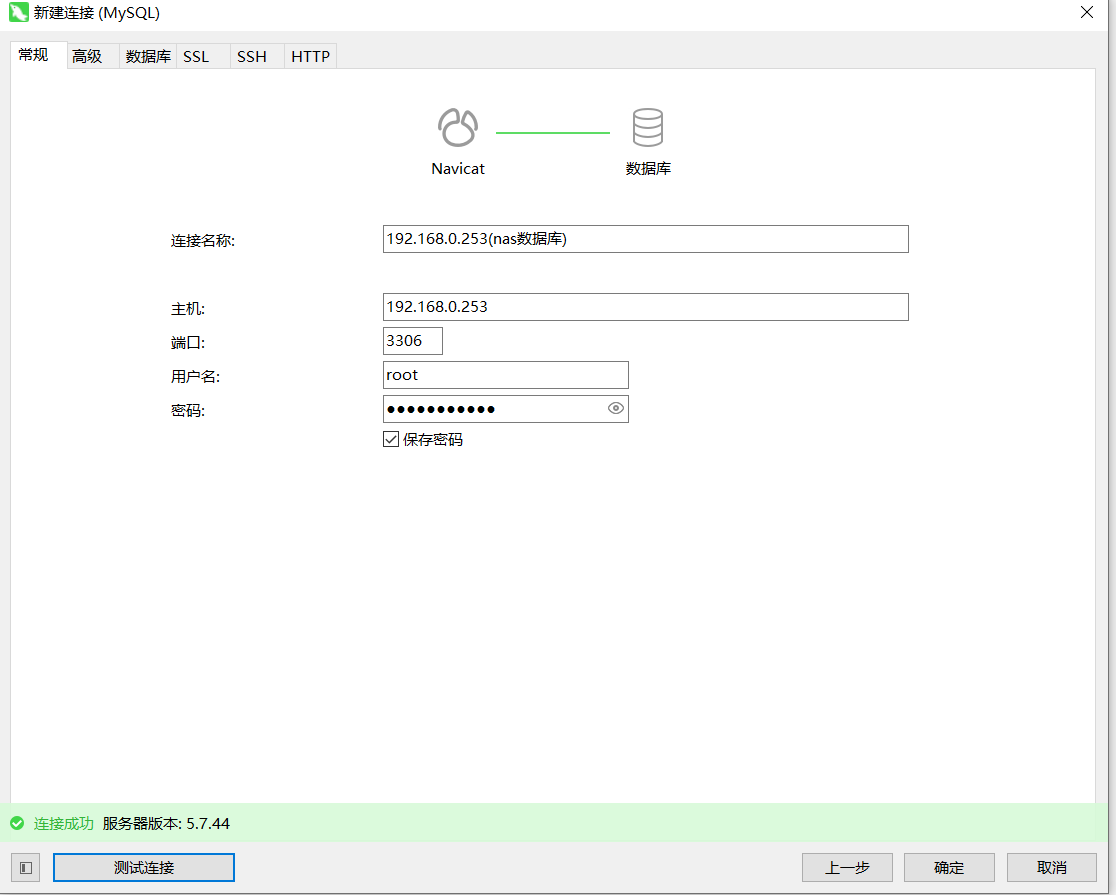This screenshot has height=895, width=1116.
Task: Click the 测试连接 button
Action: (144, 867)
